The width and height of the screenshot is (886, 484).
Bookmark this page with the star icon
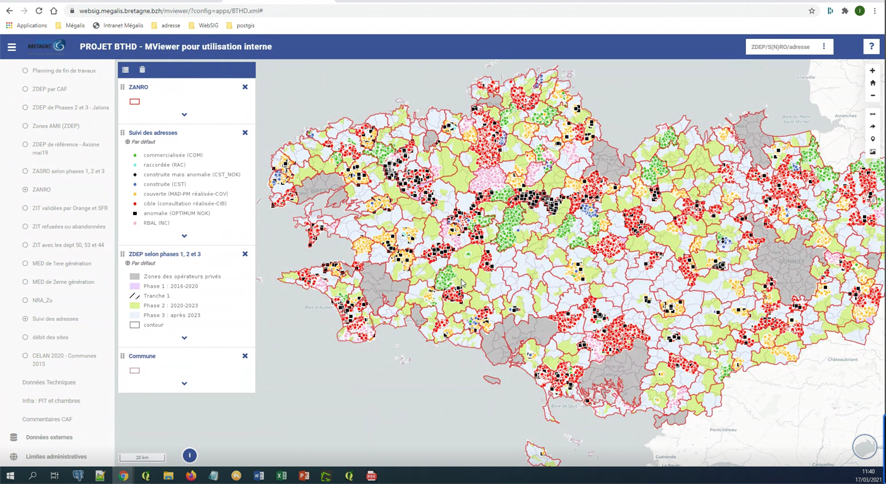click(x=812, y=11)
